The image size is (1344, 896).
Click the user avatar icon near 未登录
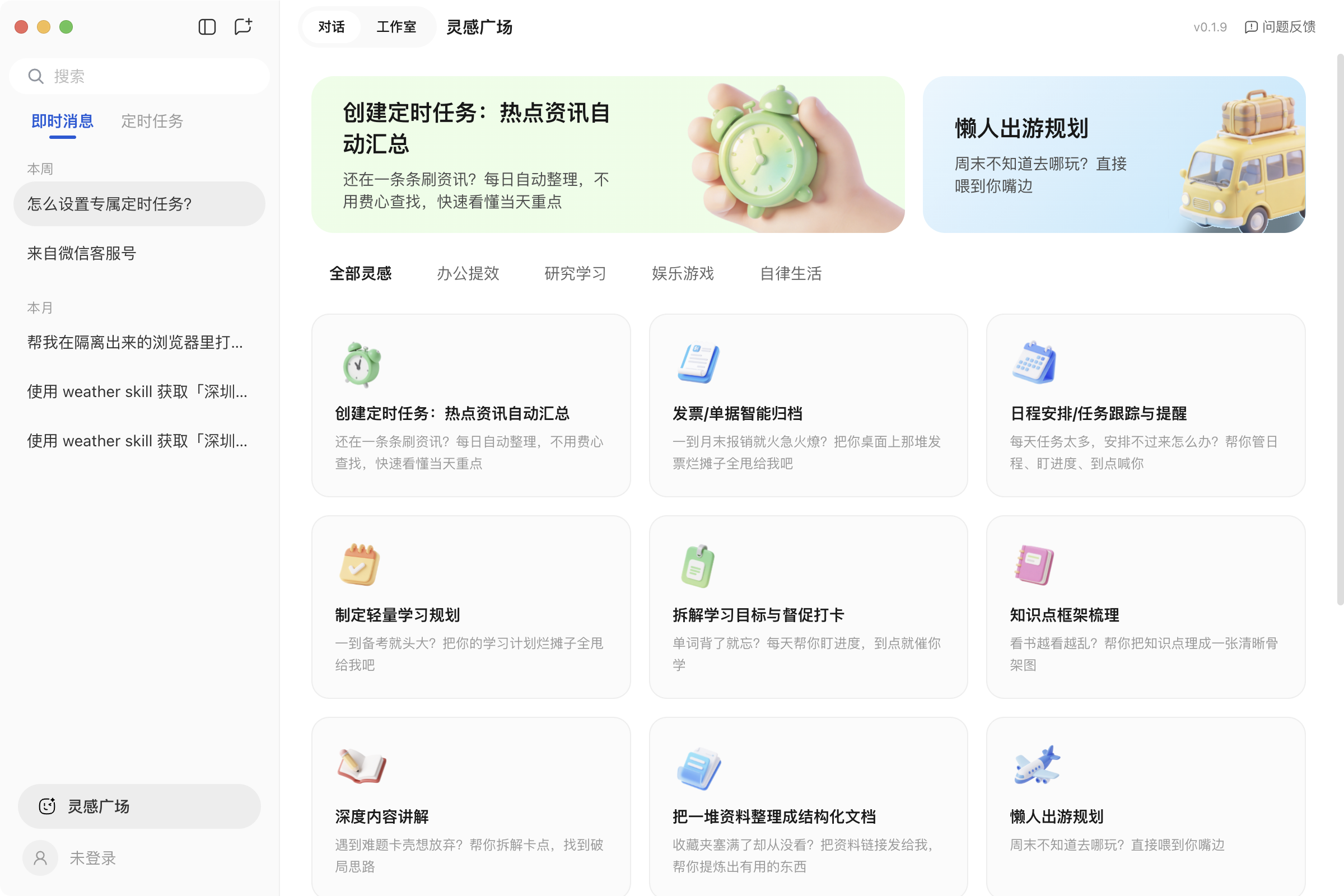(39, 858)
